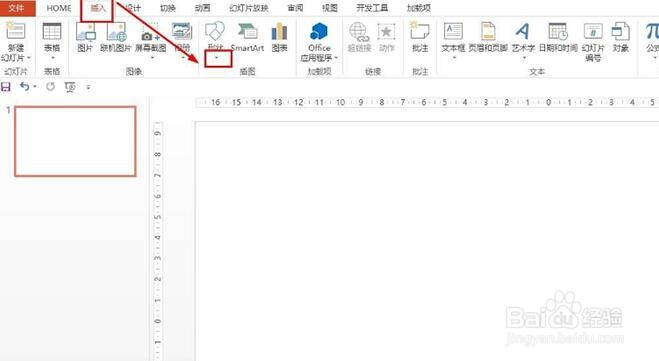Click the 新建幻灯片 New Slide icon

click(16, 30)
